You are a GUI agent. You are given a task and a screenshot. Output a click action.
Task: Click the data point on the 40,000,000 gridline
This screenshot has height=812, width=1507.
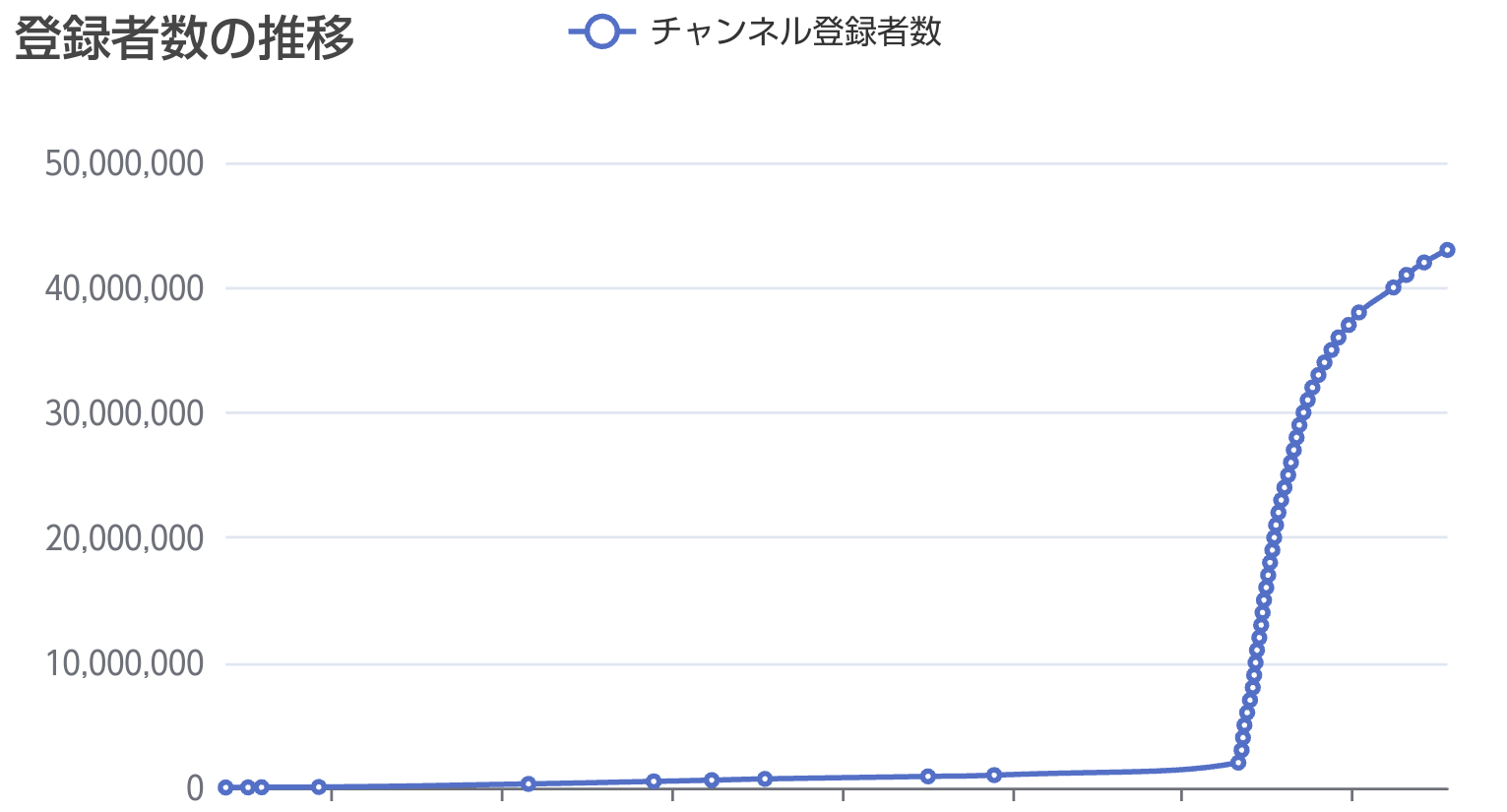click(1393, 287)
